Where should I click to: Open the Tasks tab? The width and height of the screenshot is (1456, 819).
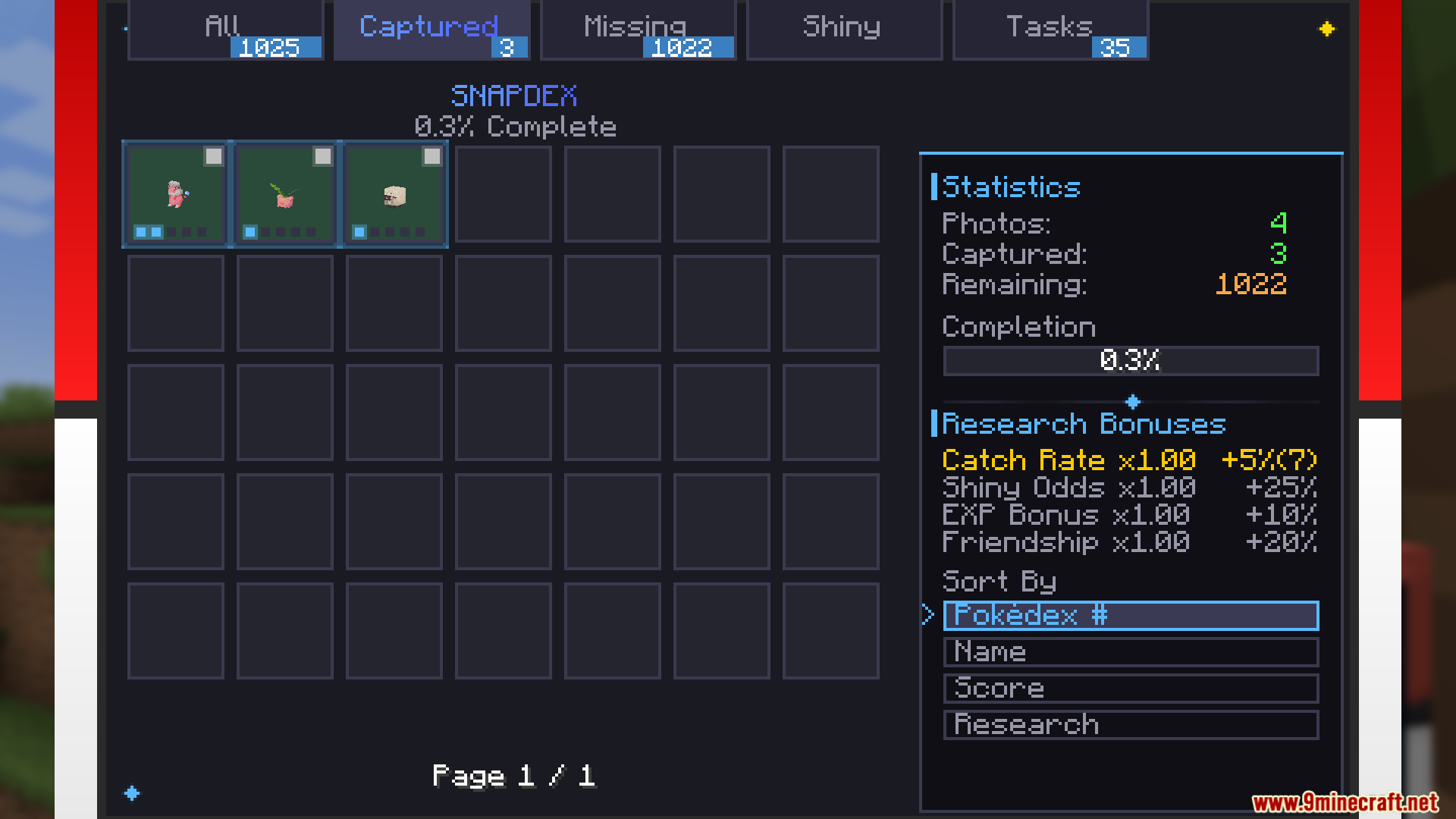[1050, 30]
